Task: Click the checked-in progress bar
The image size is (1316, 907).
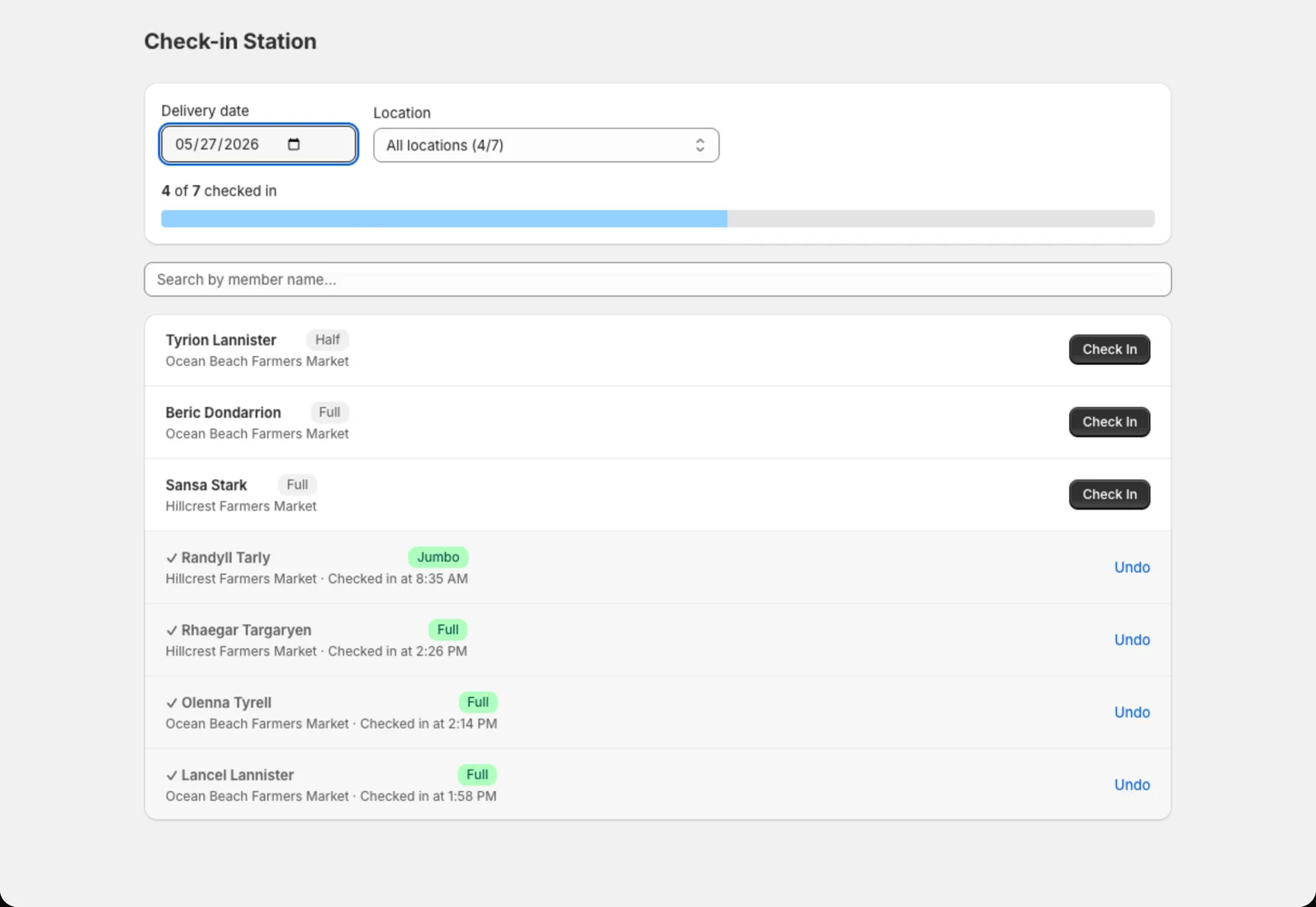Action: (x=658, y=219)
